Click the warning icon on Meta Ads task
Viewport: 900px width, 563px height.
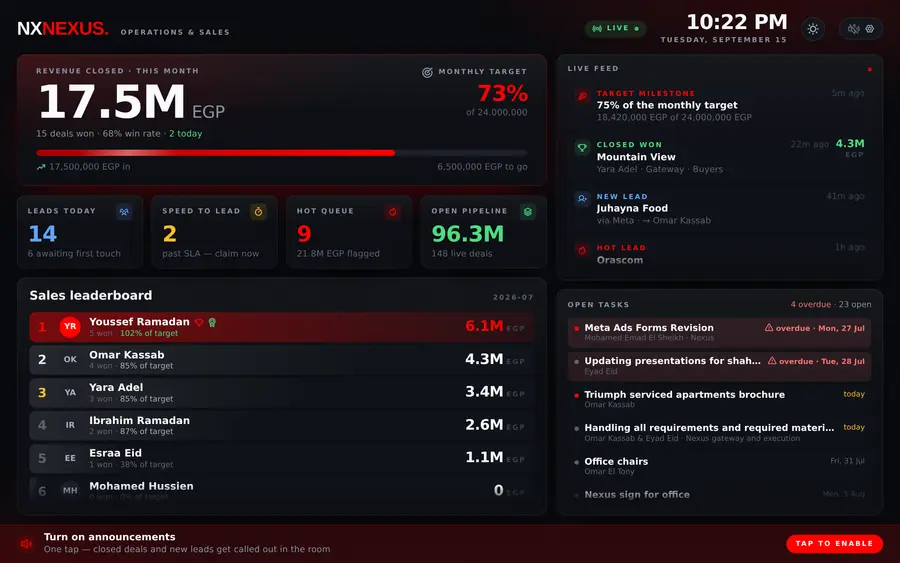769,328
